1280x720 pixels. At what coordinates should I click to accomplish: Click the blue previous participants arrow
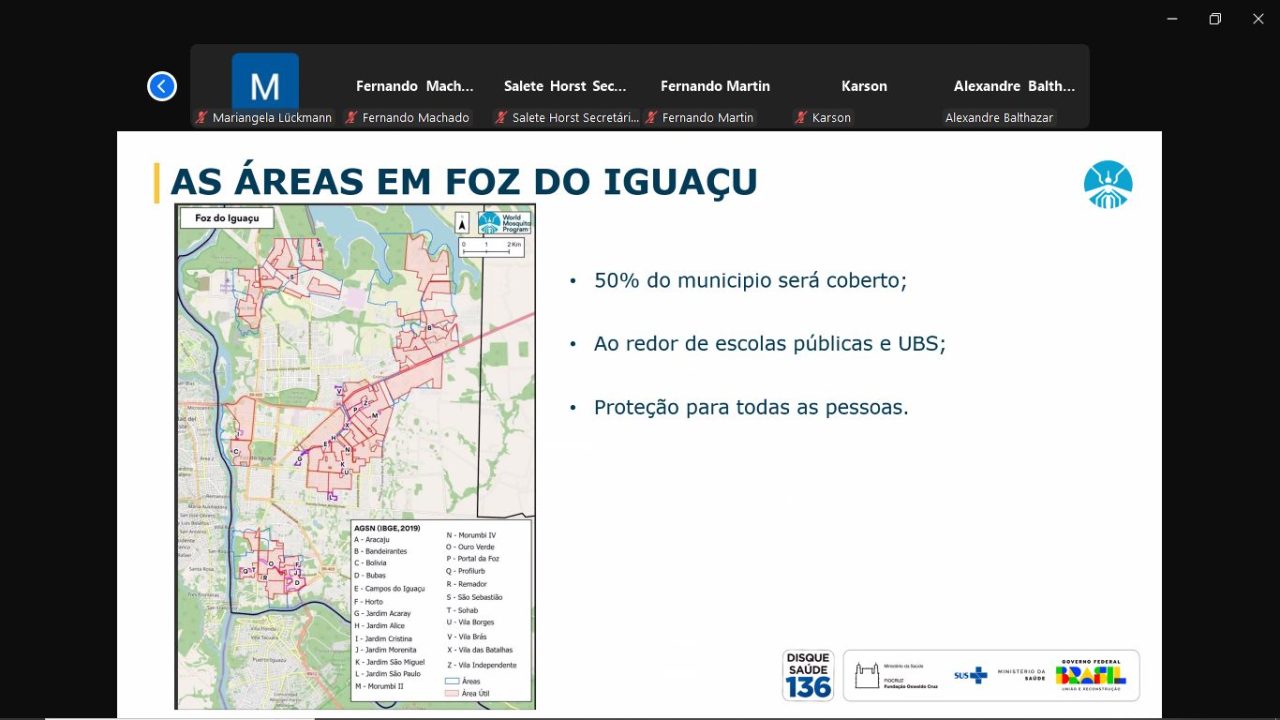tap(162, 87)
